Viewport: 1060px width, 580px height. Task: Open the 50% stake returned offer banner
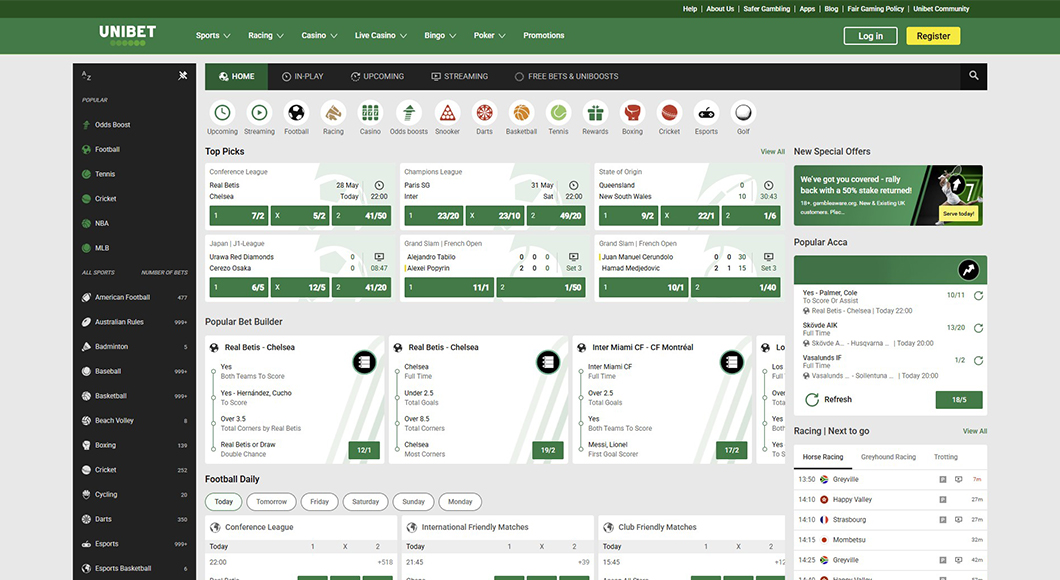click(888, 195)
